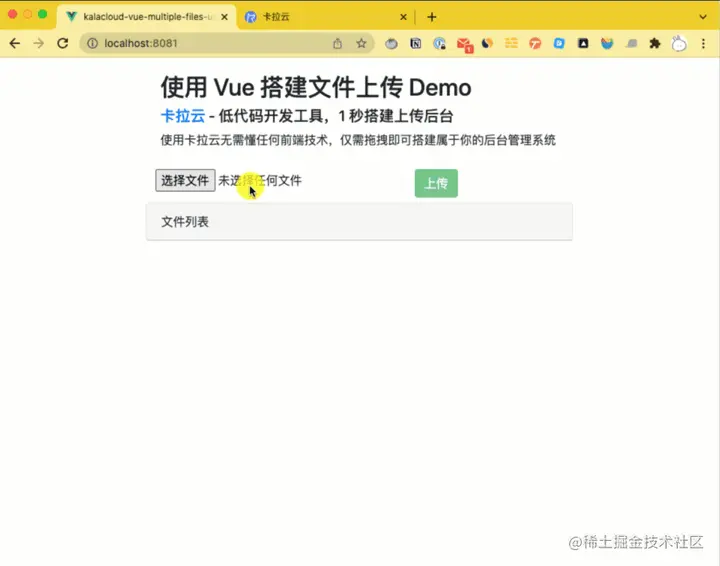The image size is (720, 566).
Task: Open the 1Password extension icon
Action: pos(440,44)
